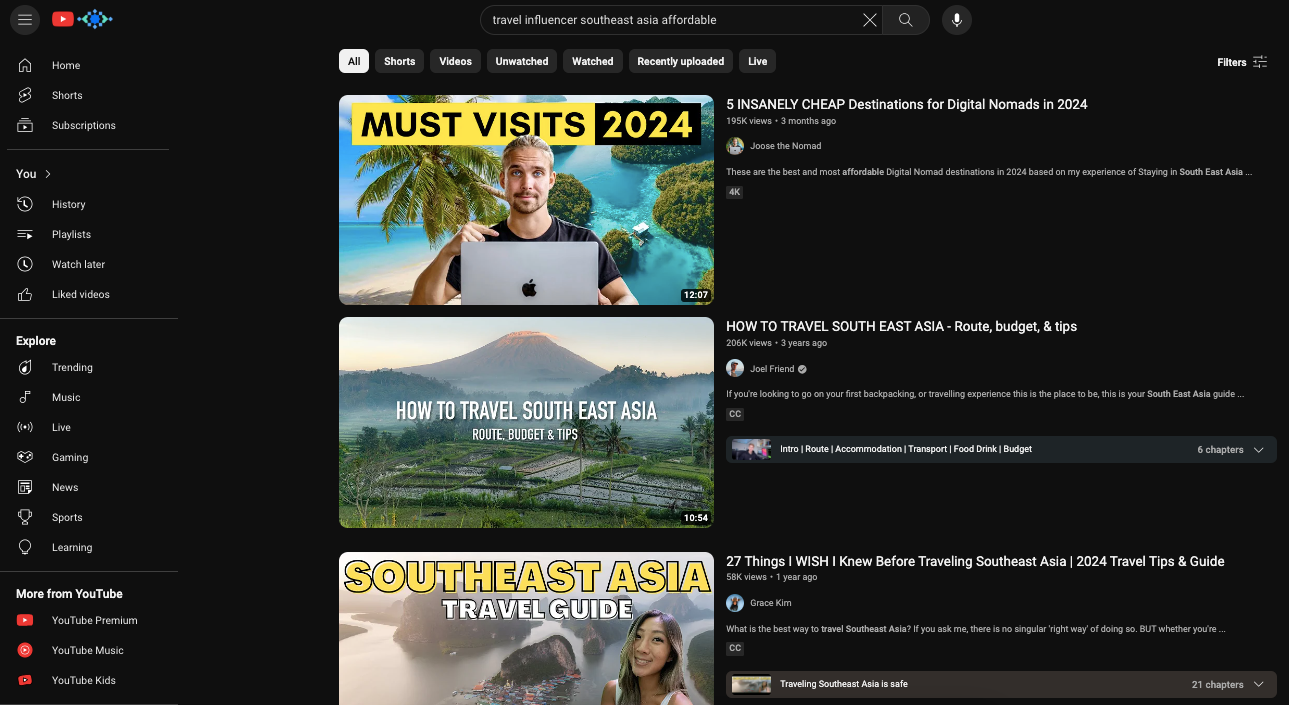
Task: Filter results to show only Shorts
Action: click(399, 61)
